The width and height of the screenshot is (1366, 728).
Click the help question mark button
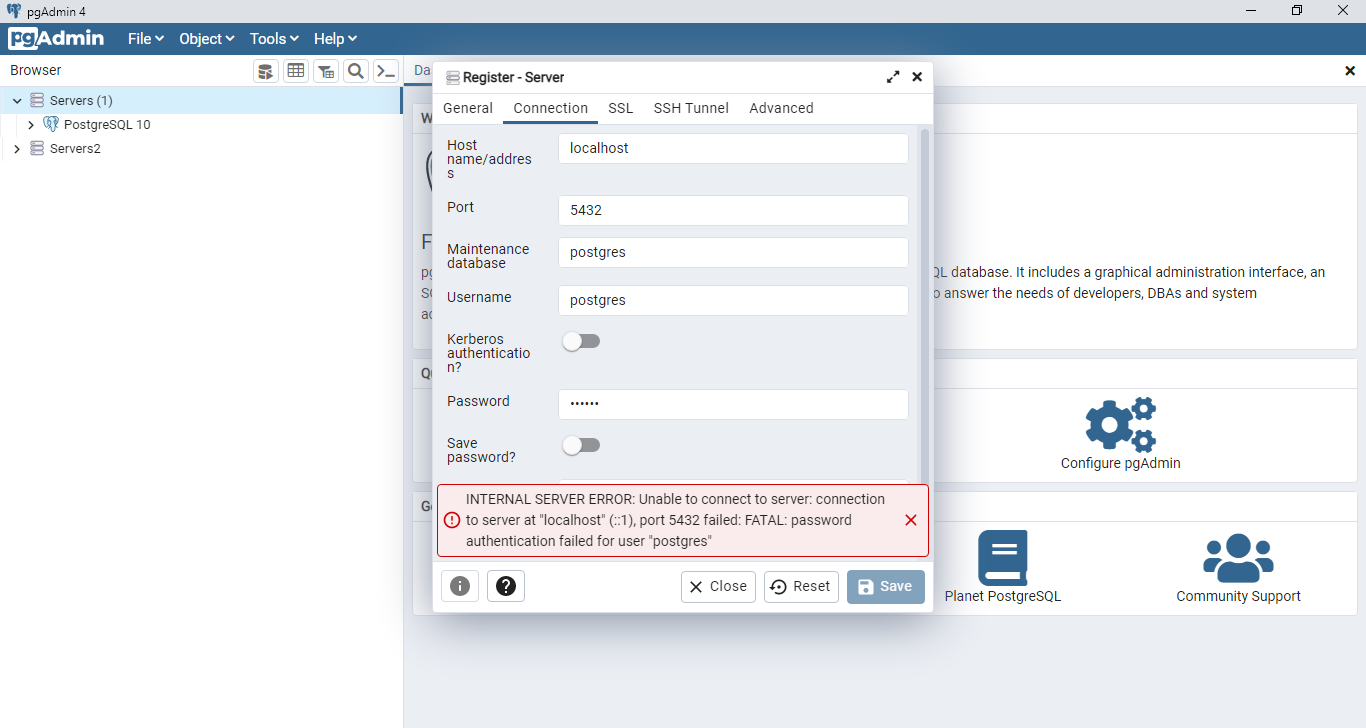tap(506, 586)
